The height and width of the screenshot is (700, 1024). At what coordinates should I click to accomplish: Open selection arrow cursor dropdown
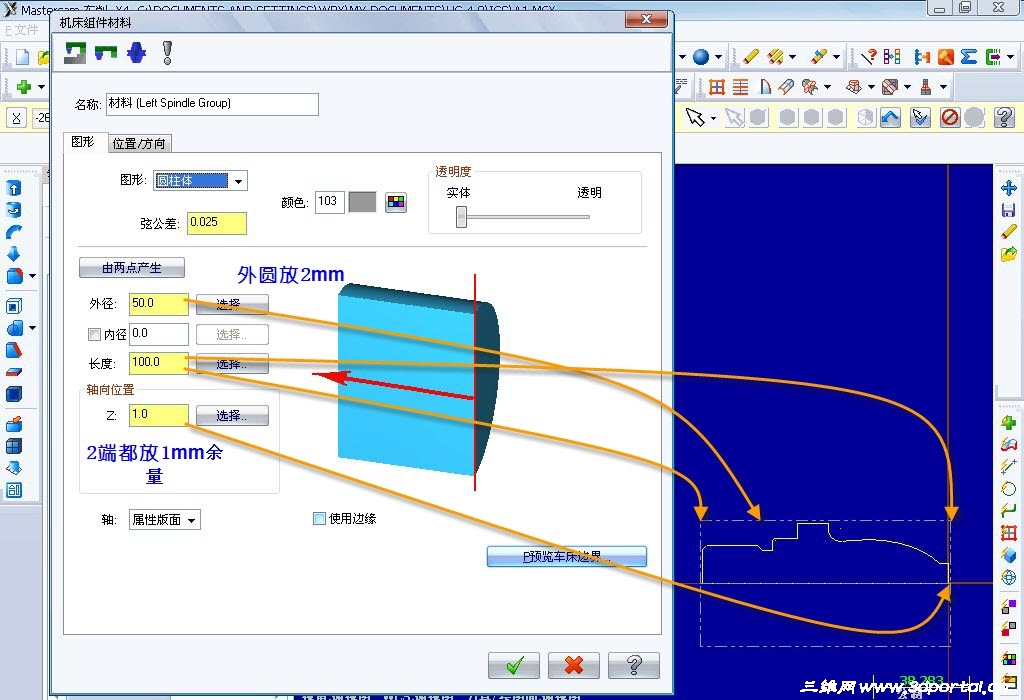click(x=713, y=118)
